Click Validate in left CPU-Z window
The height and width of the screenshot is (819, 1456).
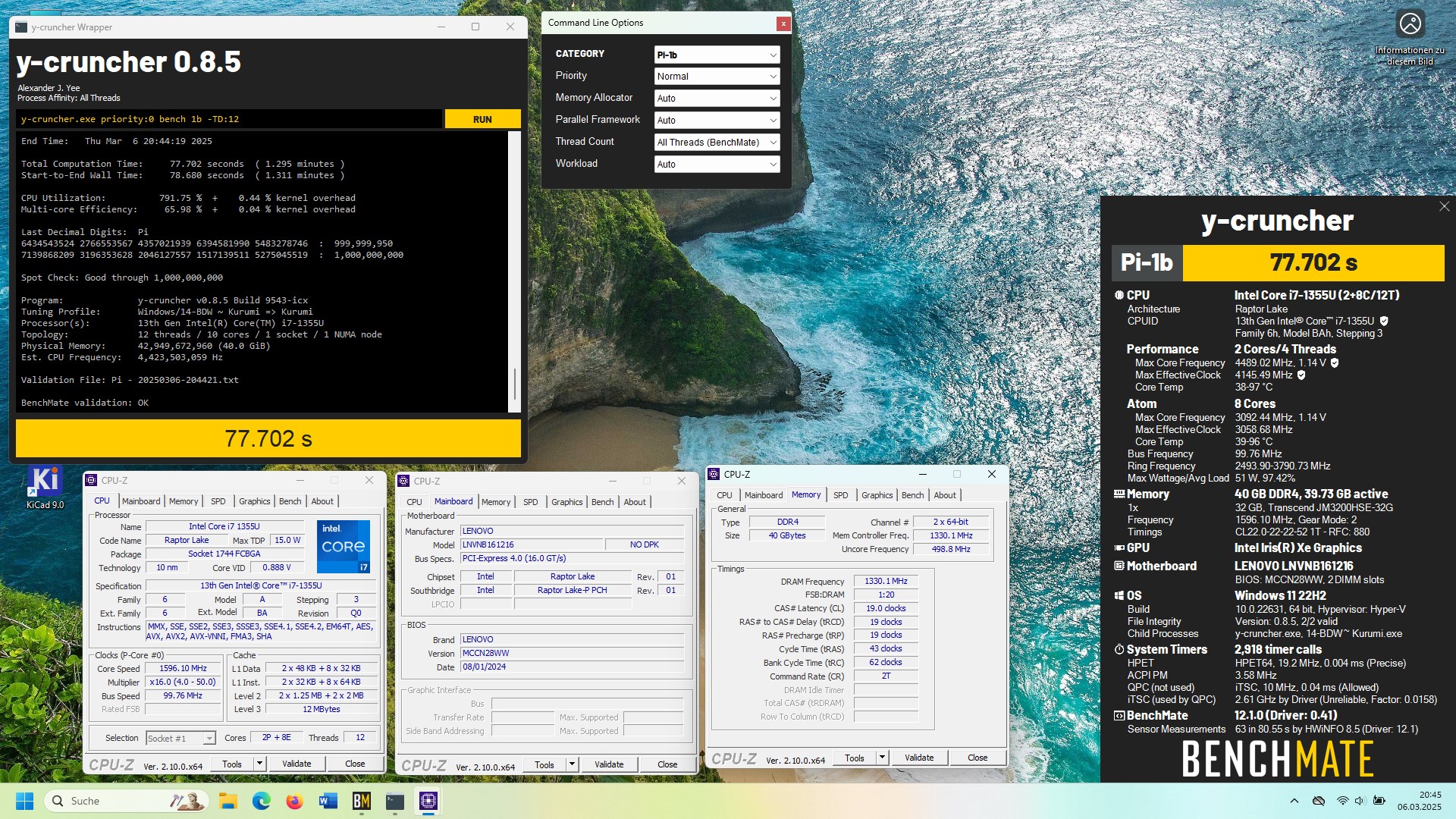tap(297, 764)
